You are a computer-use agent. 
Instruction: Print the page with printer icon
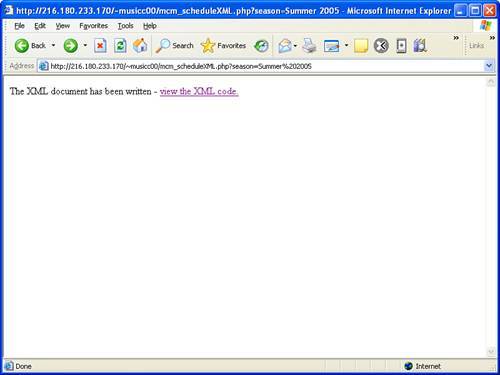pos(309,46)
